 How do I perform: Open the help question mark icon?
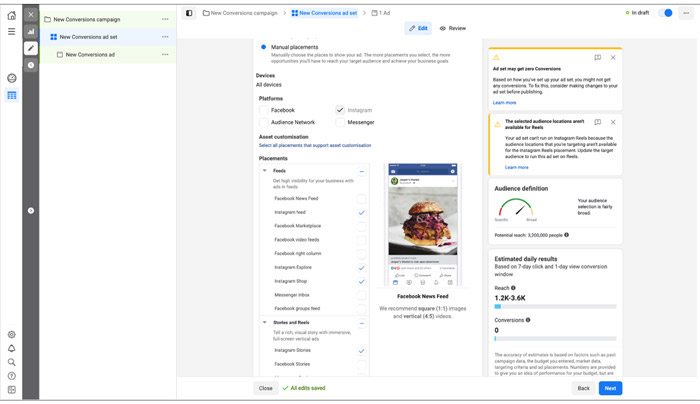(12, 376)
